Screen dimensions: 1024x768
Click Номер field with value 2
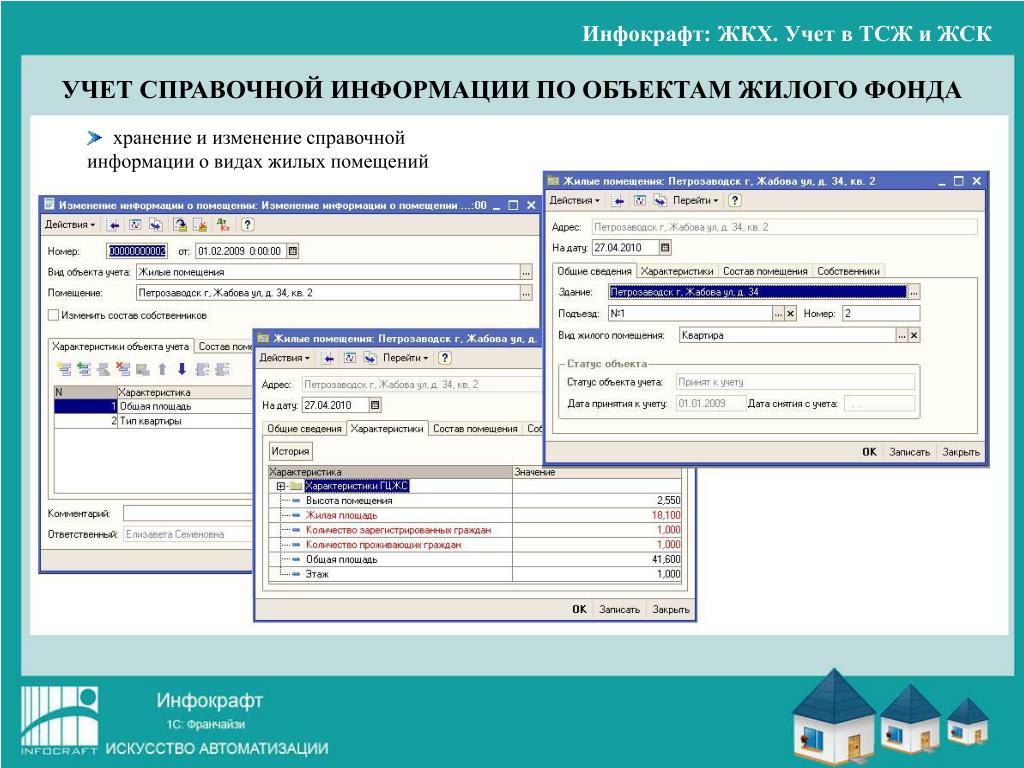[x=881, y=313]
